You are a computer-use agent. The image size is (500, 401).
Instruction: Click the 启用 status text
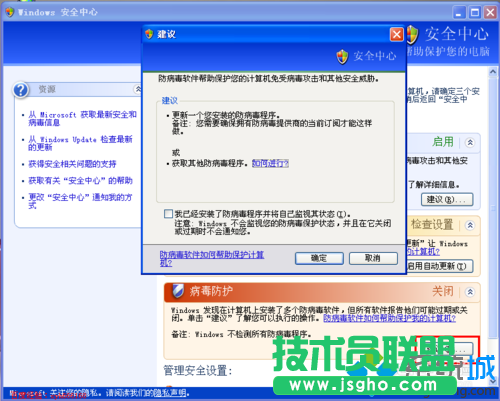[x=443, y=142]
